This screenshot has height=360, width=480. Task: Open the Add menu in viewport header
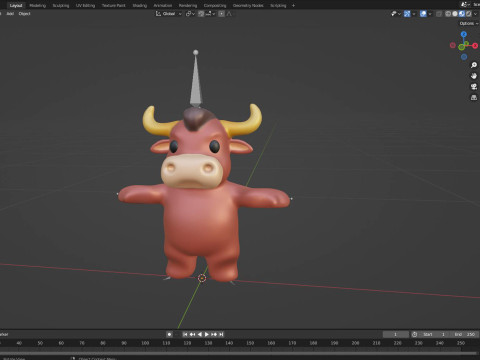(x=10, y=14)
